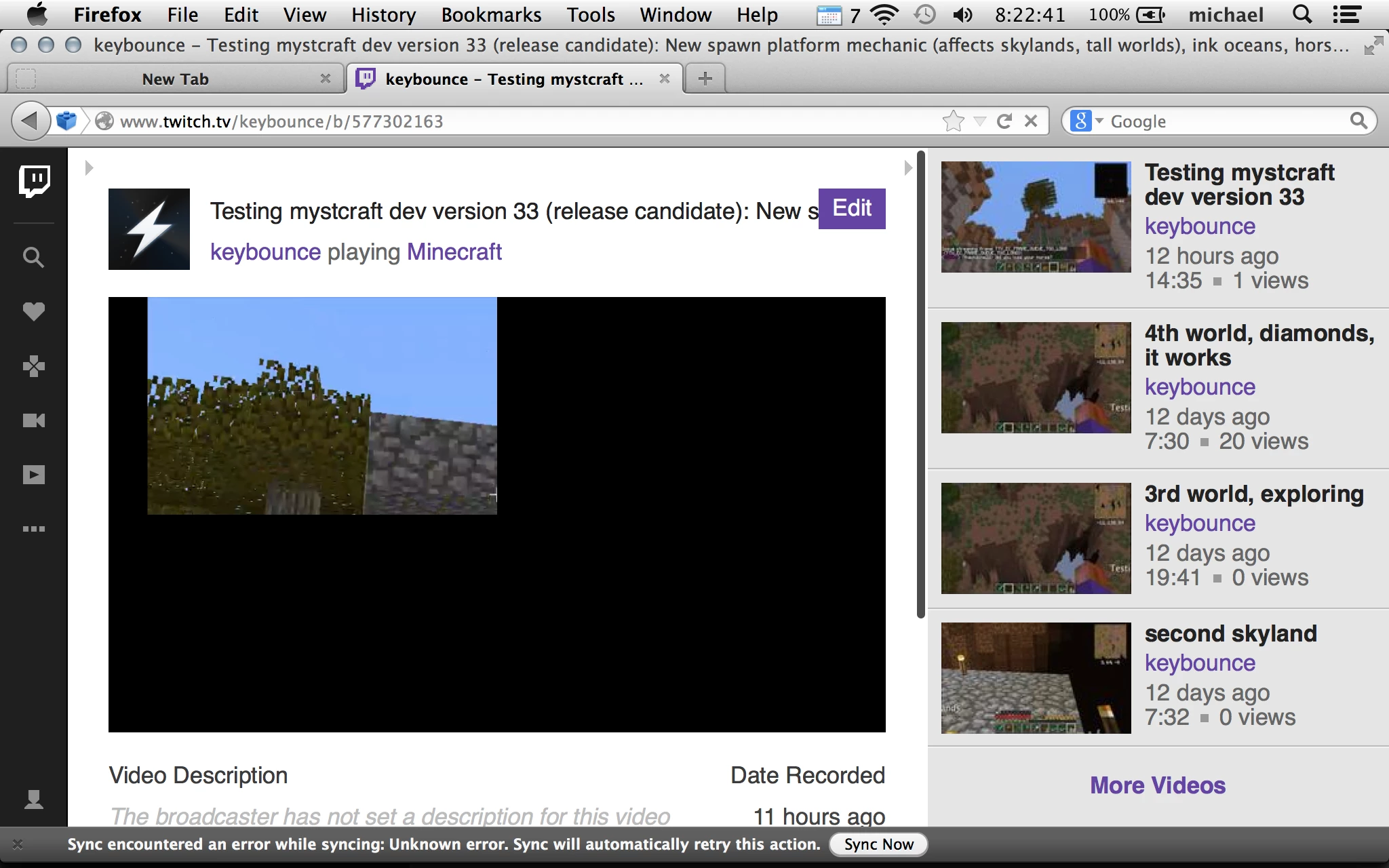This screenshot has width=1389, height=868.
Task: Bookmark this page with the star icon
Action: tap(953, 121)
